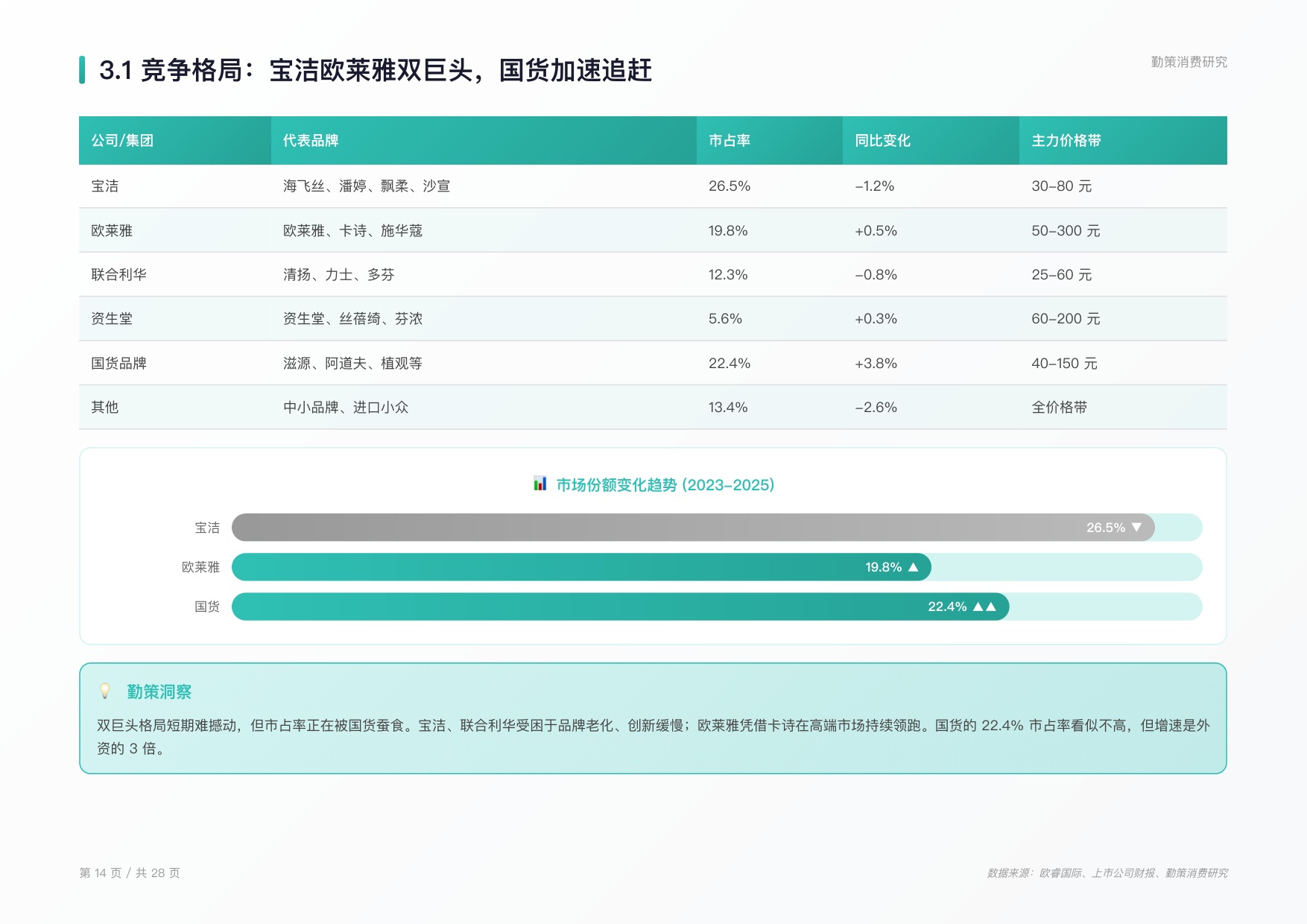Click the 宝洁 label beside the chart bar
This screenshot has height=924, width=1307.
click(x=207, y=528)
